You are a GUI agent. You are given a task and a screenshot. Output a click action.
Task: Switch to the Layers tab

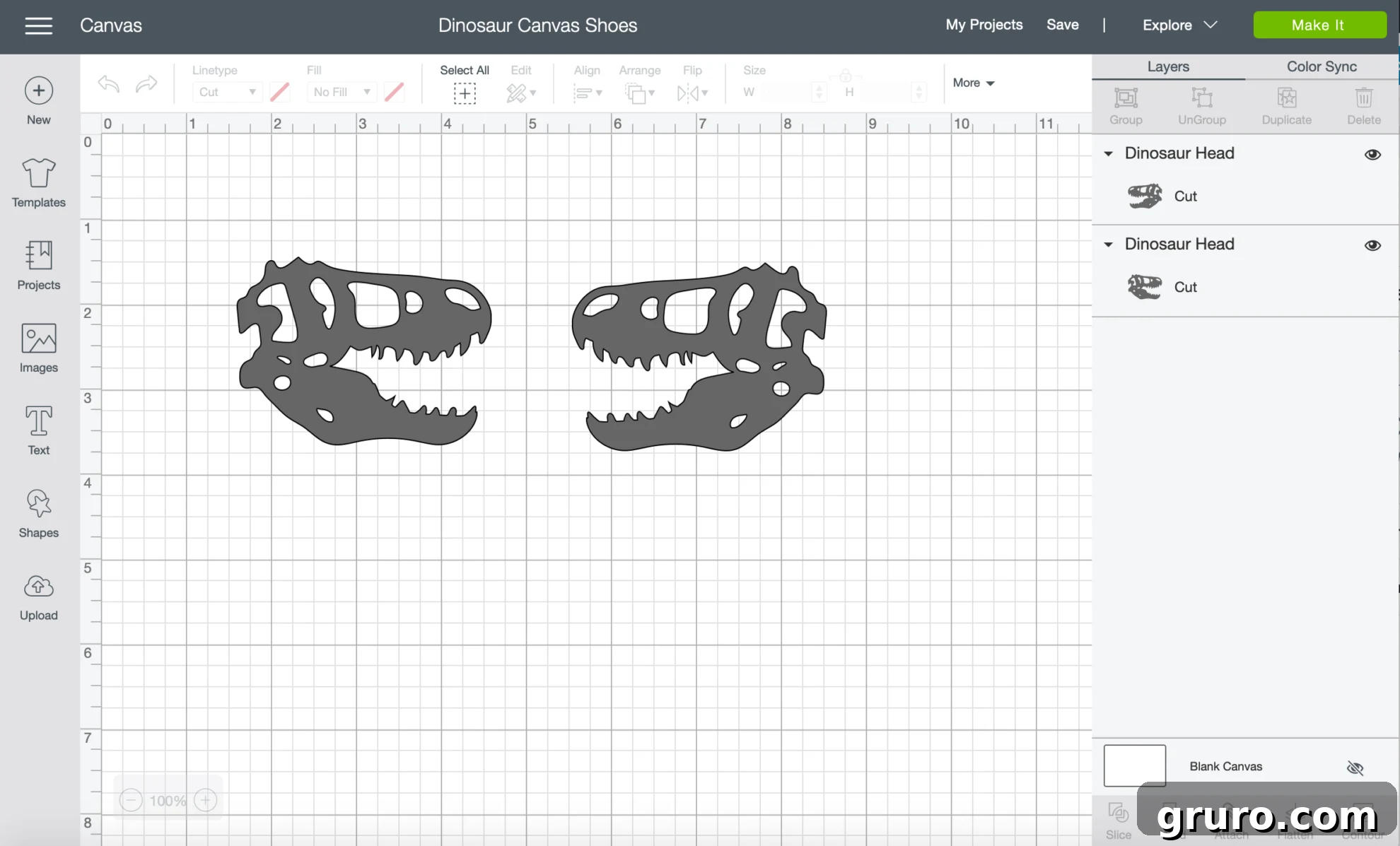pyautogui.click(x=1168, y=66)
